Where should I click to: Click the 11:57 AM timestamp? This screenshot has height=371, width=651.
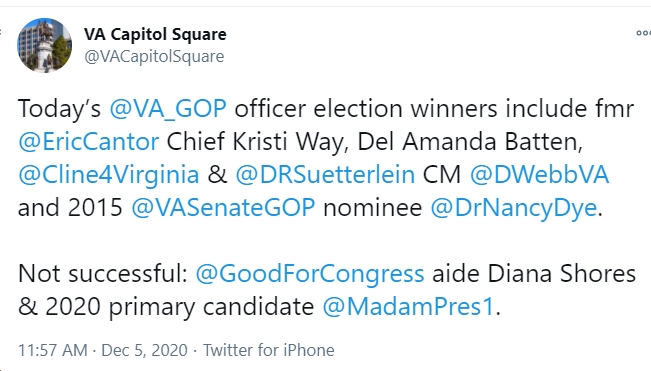point(53,350)
